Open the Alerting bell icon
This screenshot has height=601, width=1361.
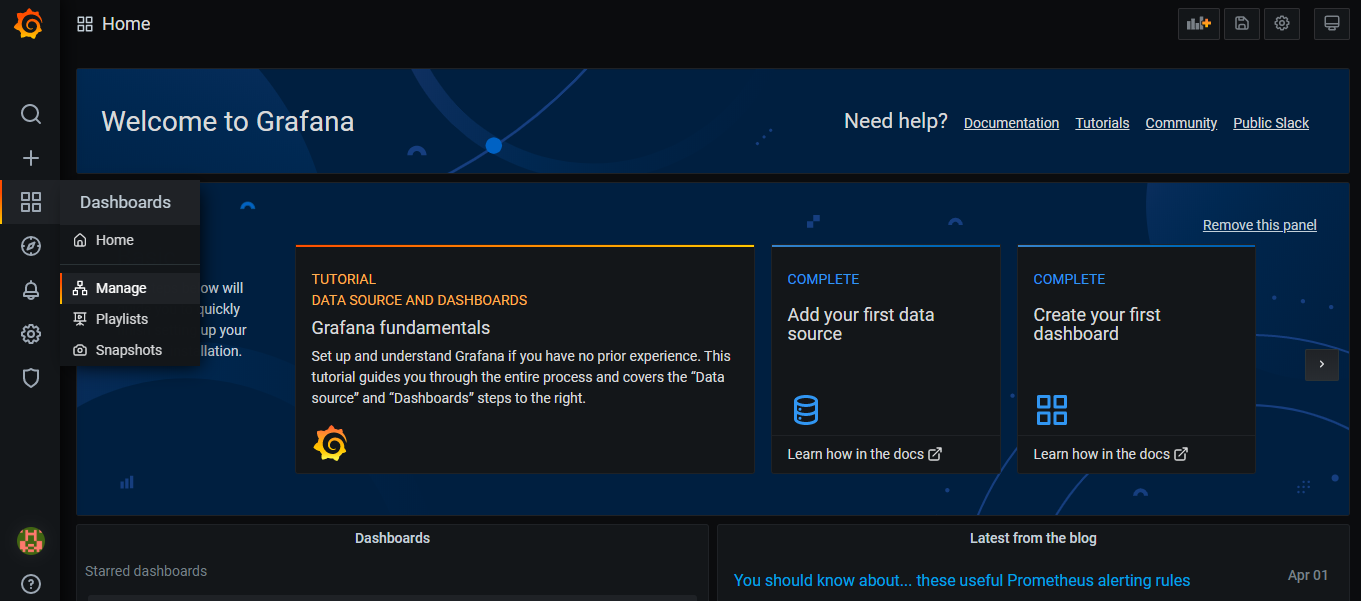31,290
